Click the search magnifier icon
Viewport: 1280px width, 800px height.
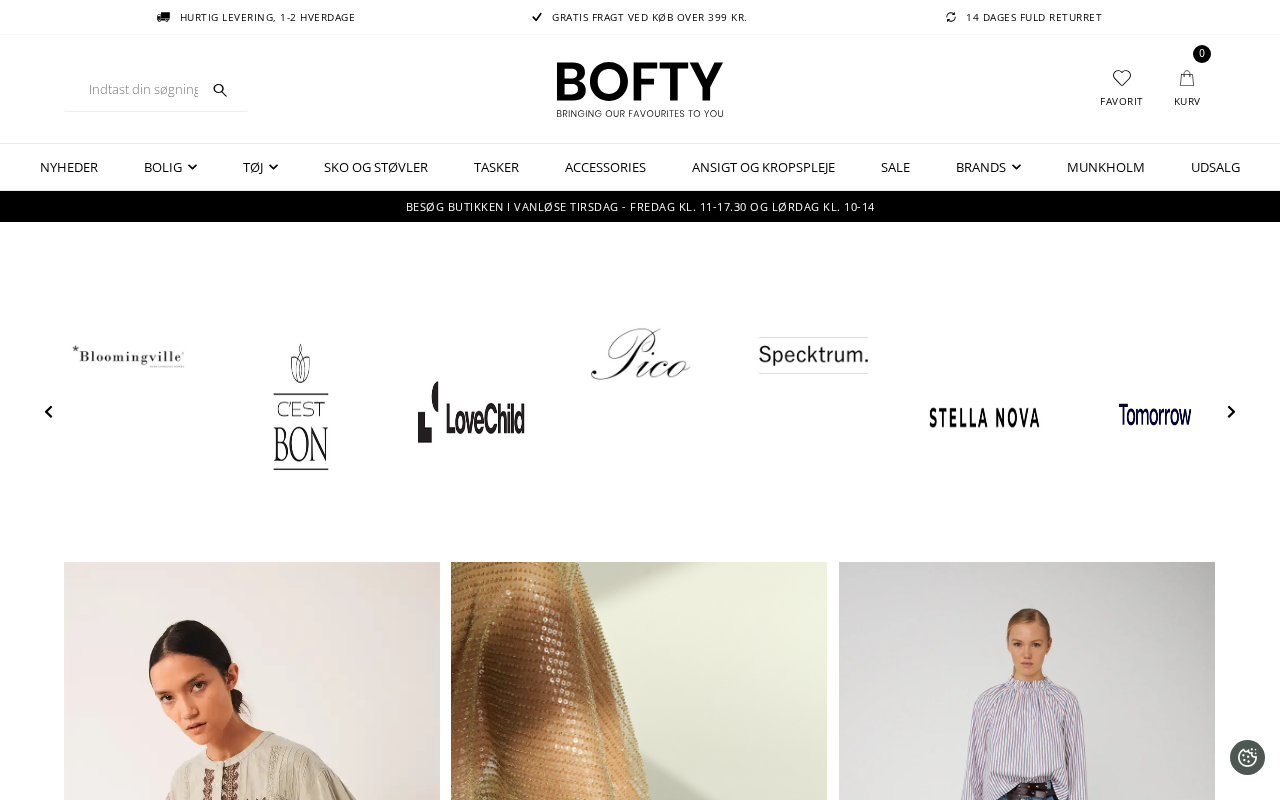[220, 90]
